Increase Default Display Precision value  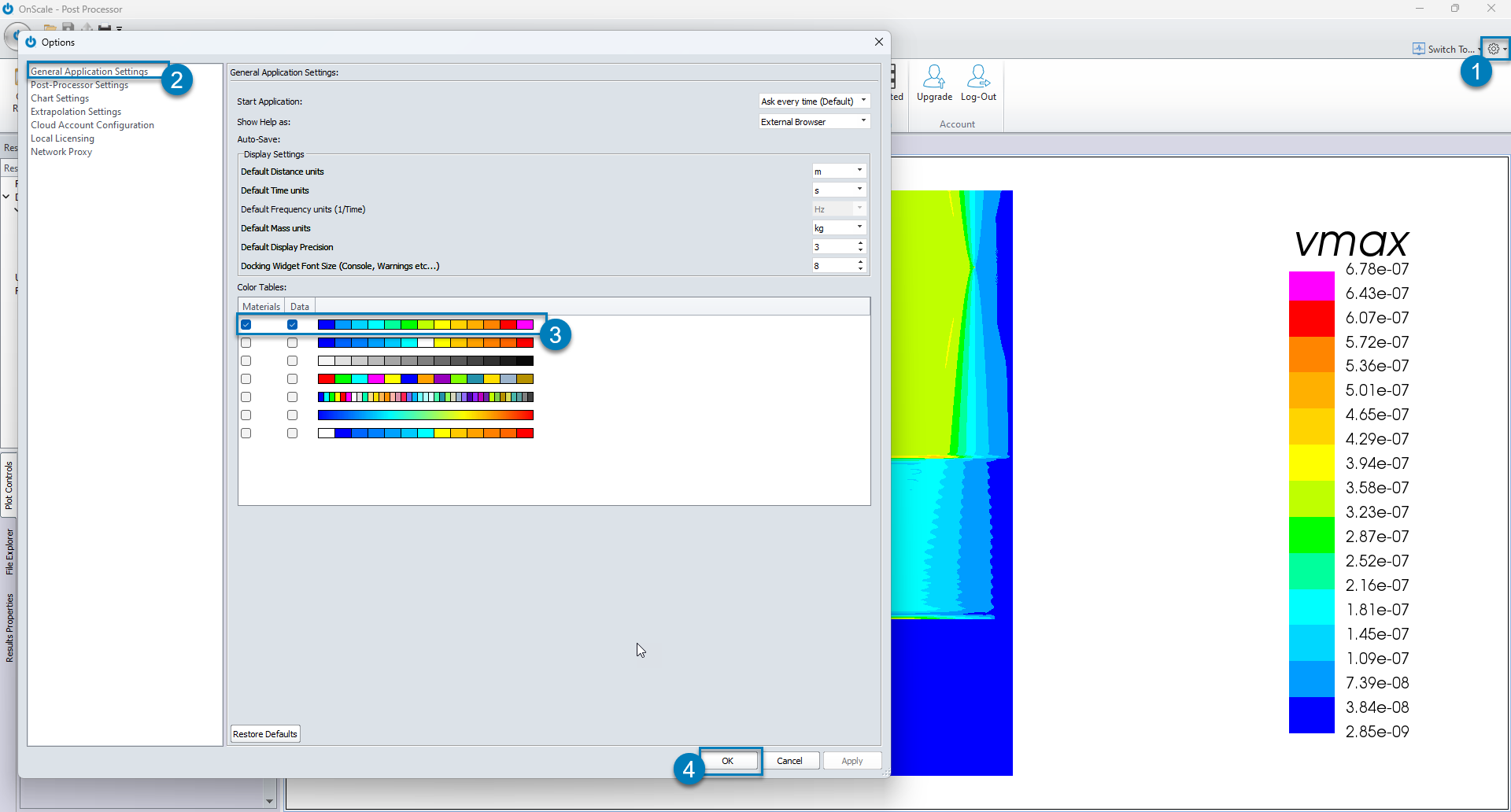(x=861, y=243)
